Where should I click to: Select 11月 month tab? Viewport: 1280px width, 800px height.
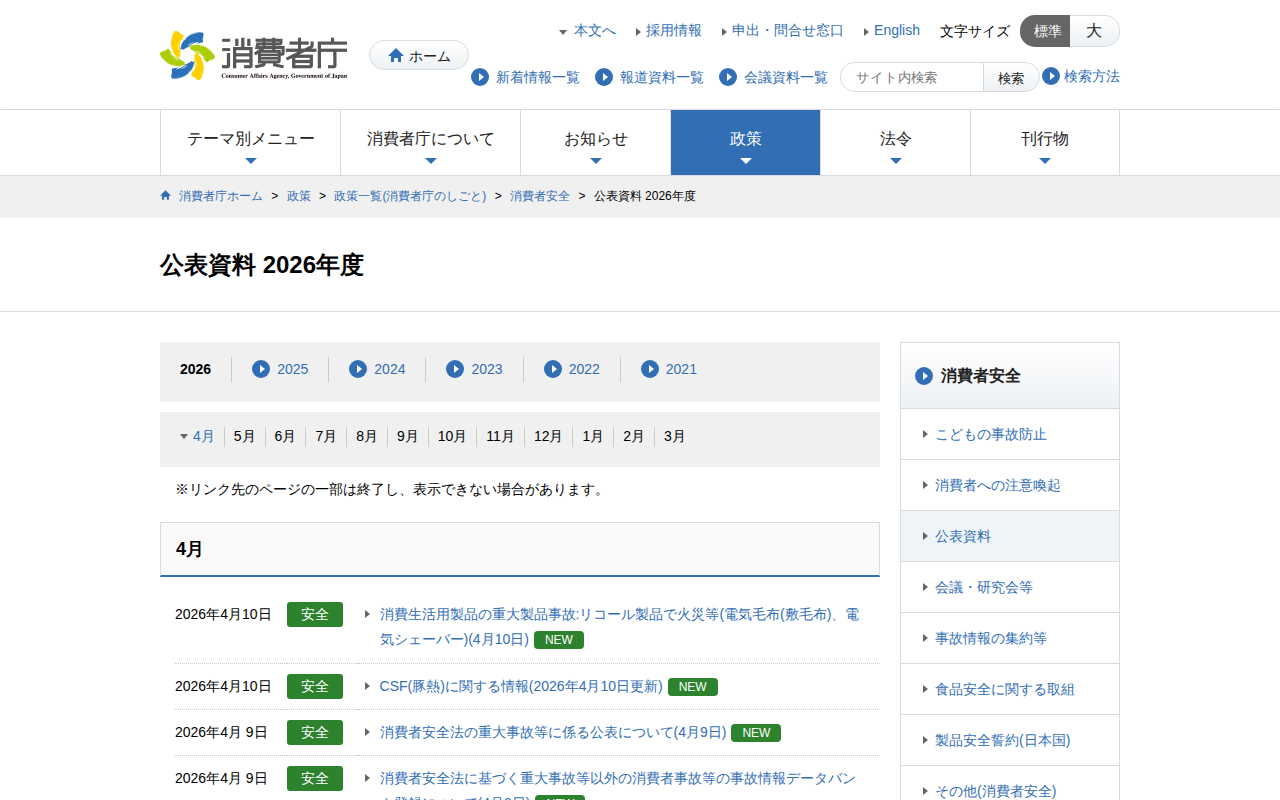pos(501,436)
